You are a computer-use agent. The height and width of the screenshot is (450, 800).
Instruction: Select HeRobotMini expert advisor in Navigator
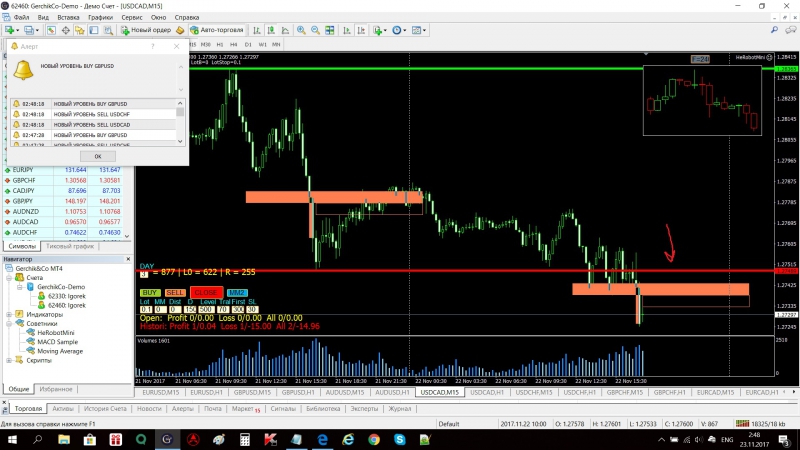coord(56,333)
